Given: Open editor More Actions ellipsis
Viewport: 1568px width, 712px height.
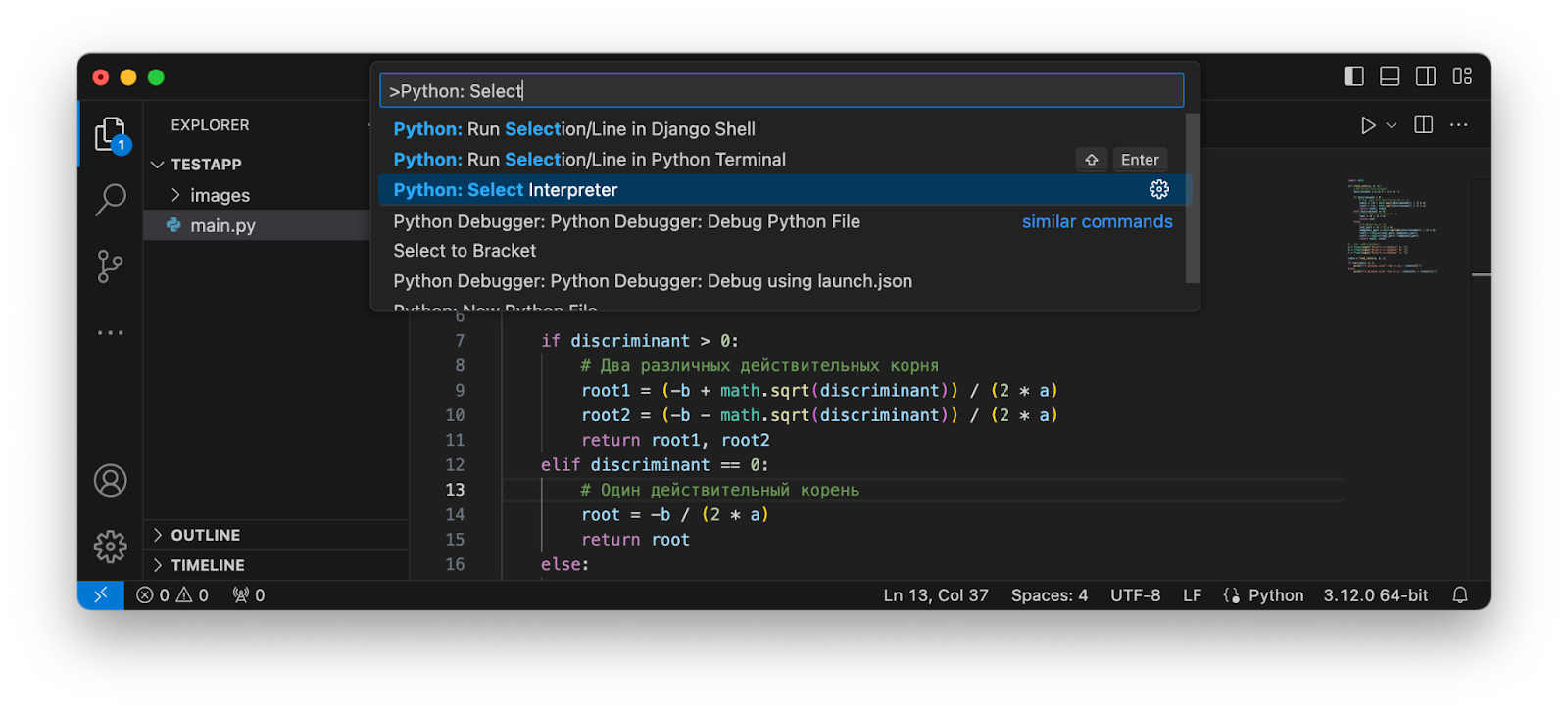Looking at the screenshot, I should pos(1459,125).
